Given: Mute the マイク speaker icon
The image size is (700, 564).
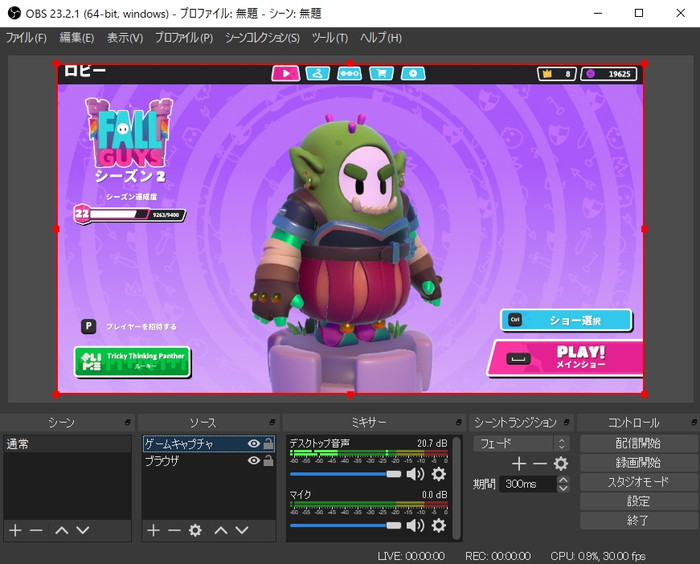Looking at the screenshot, I should [x=415, y=525].
